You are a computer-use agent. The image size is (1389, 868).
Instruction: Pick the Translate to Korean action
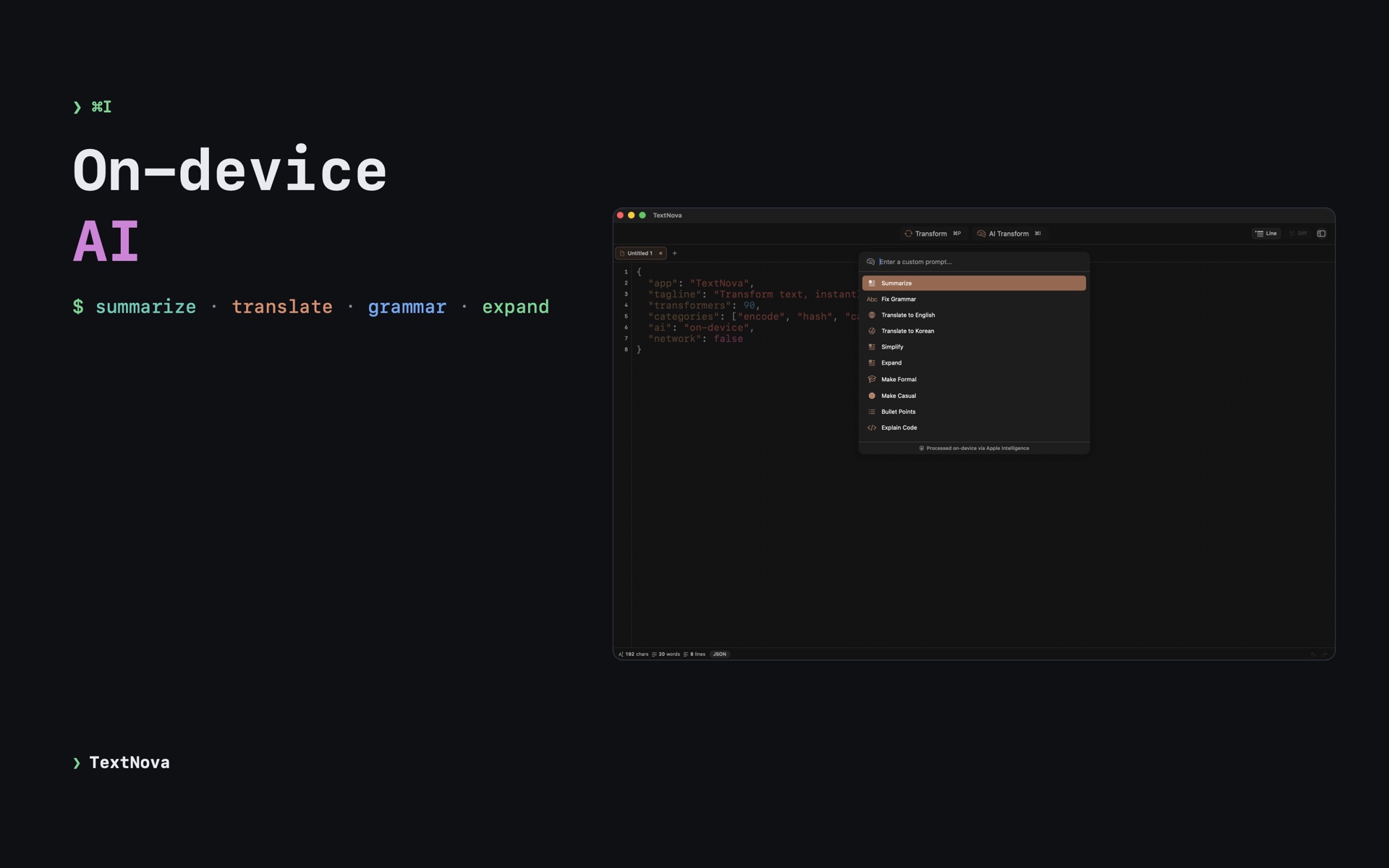pyautogui.click(x=974, y=331)
